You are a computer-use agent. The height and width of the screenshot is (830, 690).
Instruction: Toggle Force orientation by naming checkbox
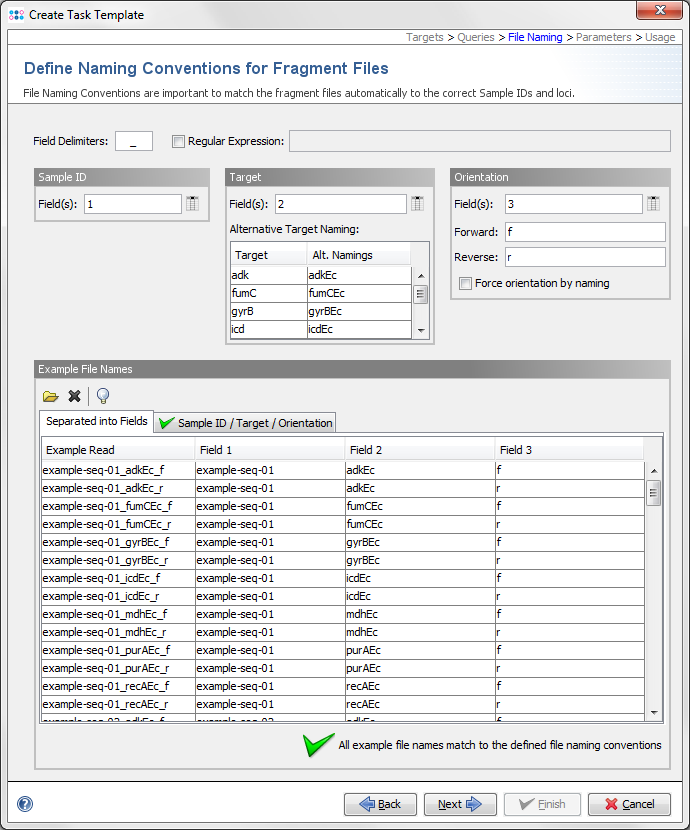(465, 284)
